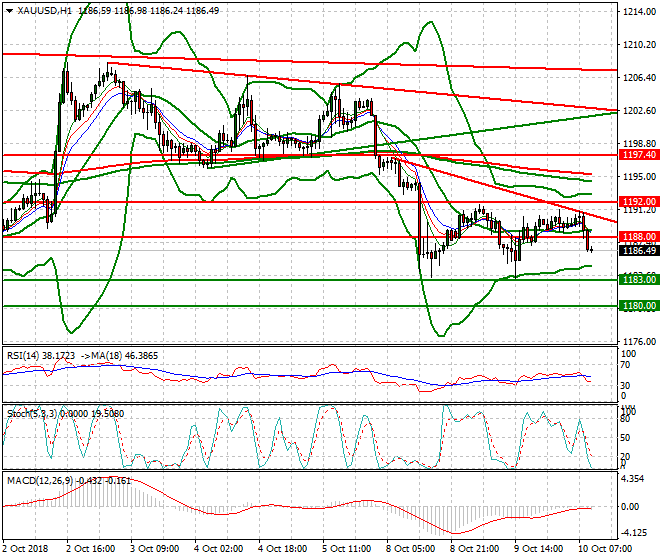Viewport: 660px width, 560px height.
Task: Select the 1210.20 price axis value
Action: 639,45
